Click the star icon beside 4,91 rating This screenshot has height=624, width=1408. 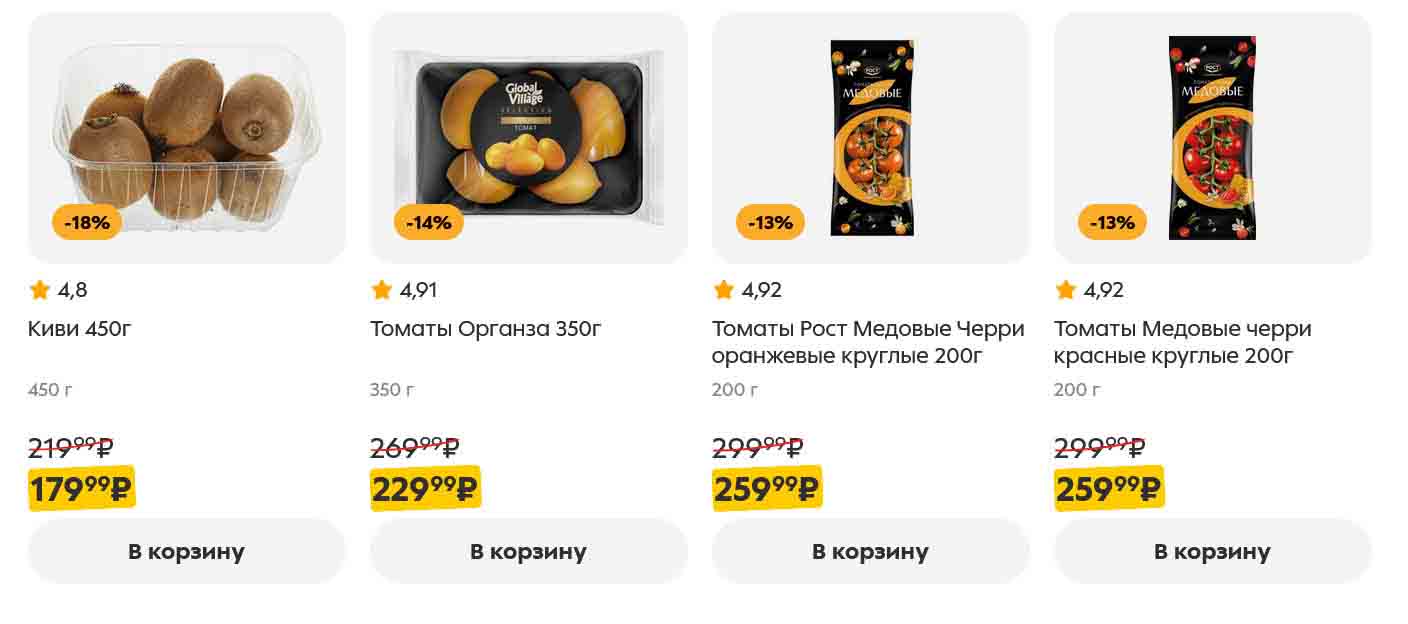(381, 290)
